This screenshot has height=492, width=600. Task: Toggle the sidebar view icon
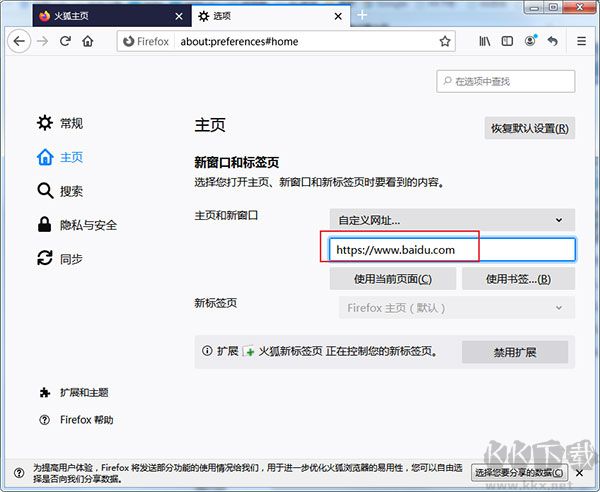click(x=507, y=41)
